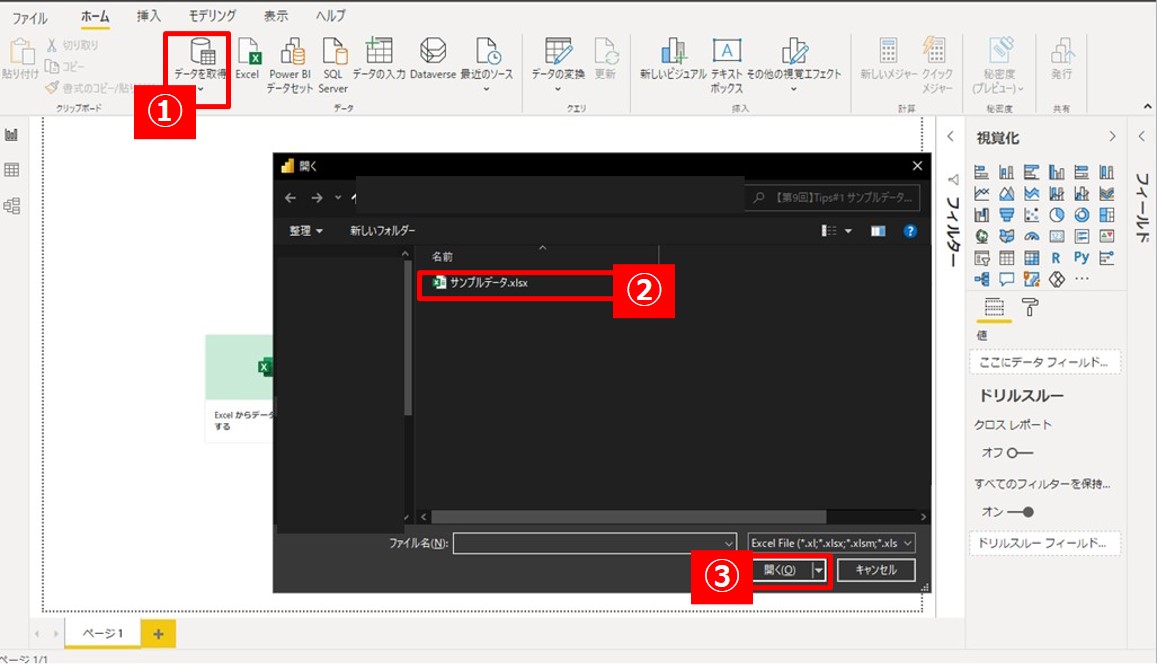
Task: Open Model view in left sidebar
Action: pyautogui.click(x=12, y=205)
